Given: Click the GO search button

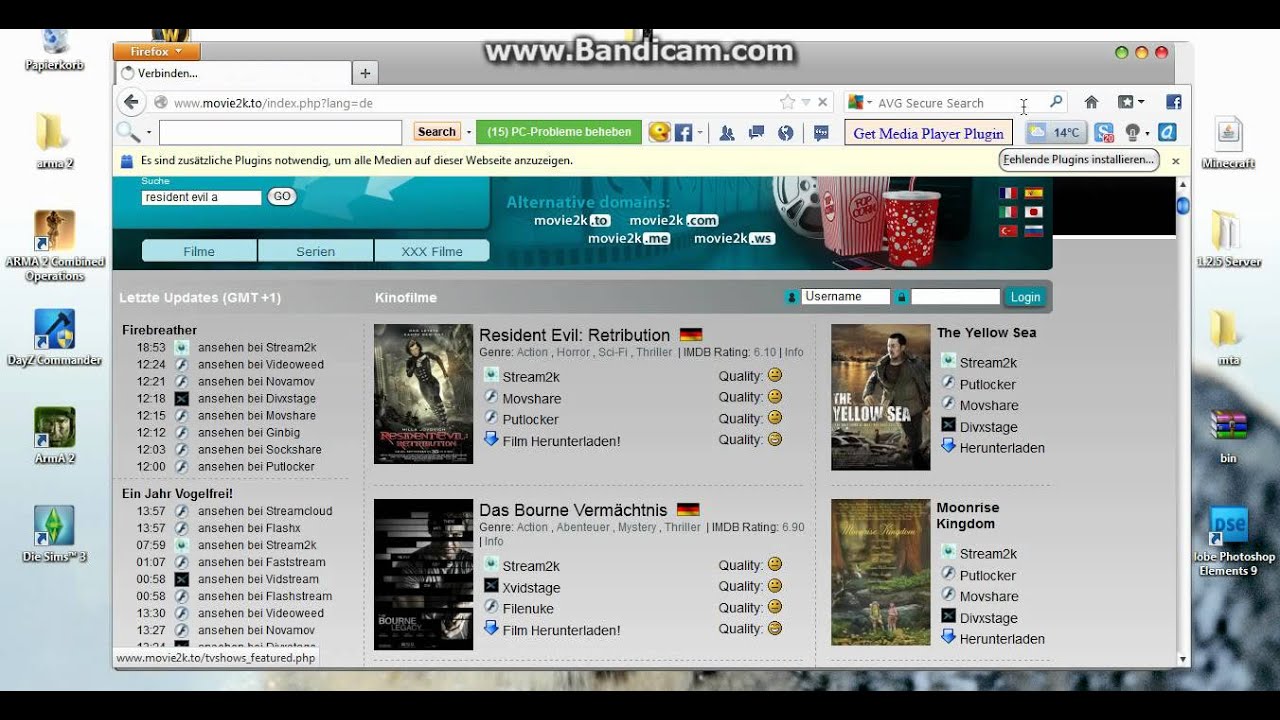Looking at the screenshot, I should (282, 197).
